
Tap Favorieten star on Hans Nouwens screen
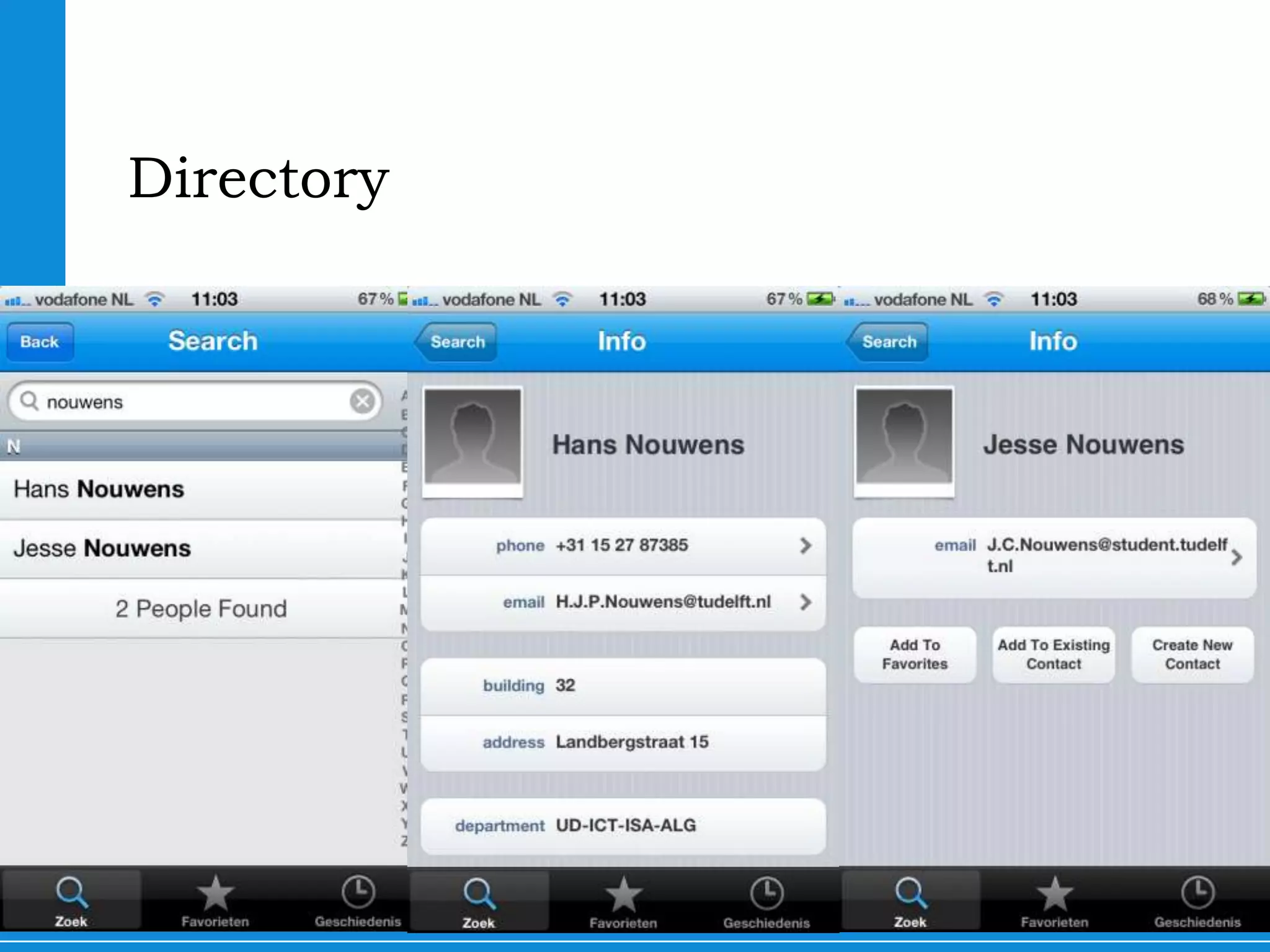click(x=623, y=896)
